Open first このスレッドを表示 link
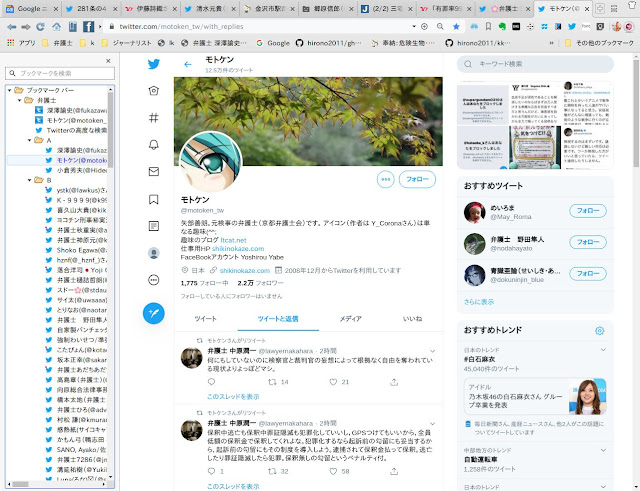Image resolution: width=640 pixels, height=491 pixels. point(233,397)
